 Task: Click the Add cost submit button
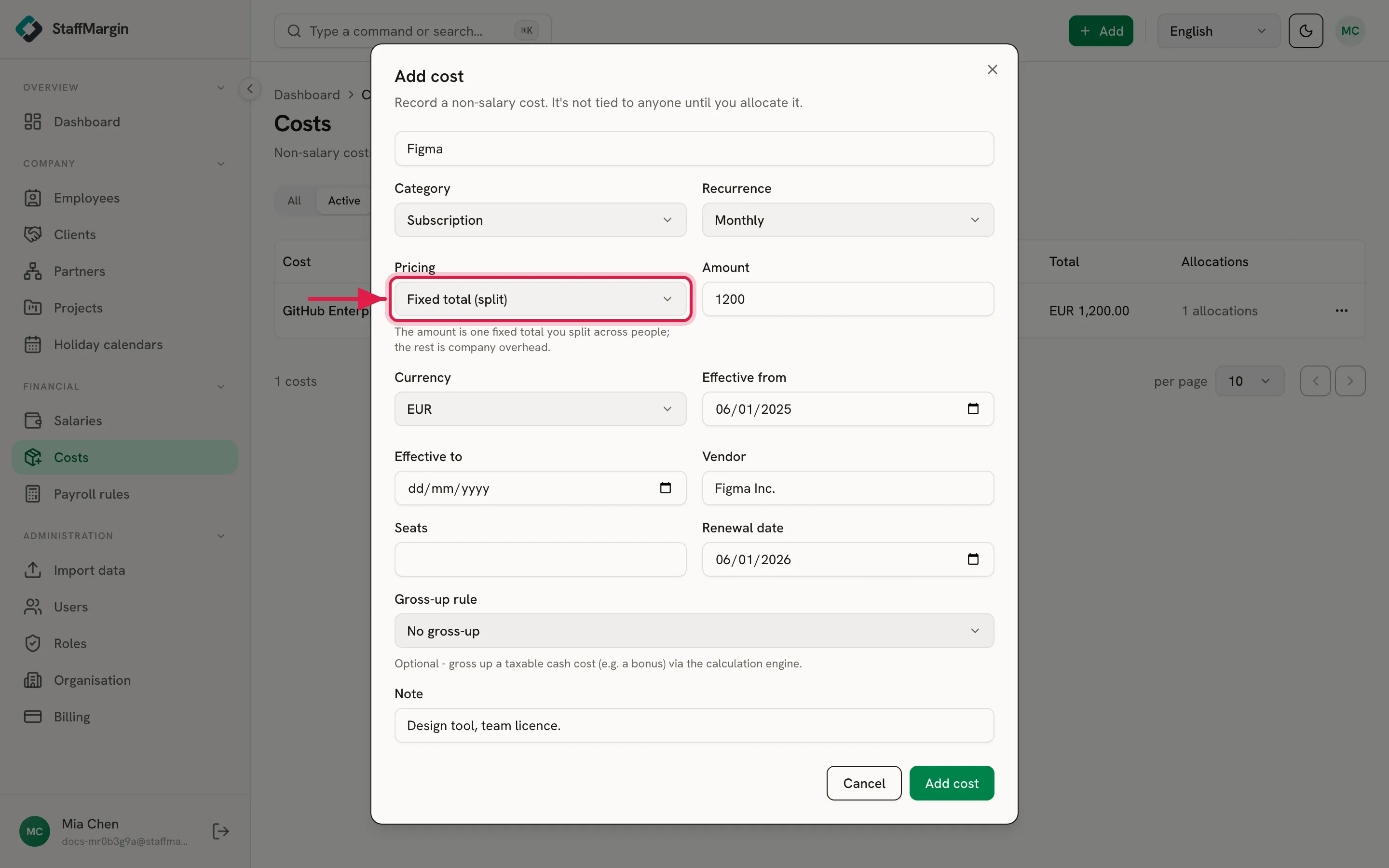[x=952, y=783]
